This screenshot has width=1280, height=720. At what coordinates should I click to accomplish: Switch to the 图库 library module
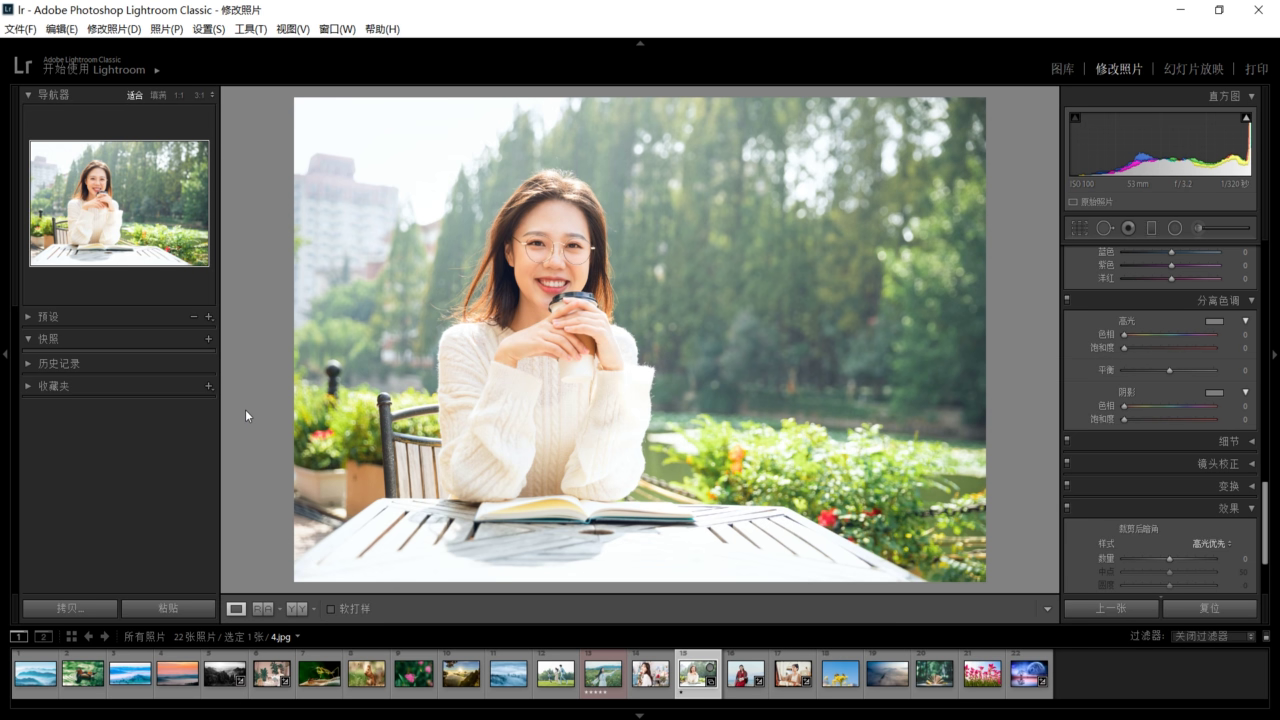tap(1062, 69)
